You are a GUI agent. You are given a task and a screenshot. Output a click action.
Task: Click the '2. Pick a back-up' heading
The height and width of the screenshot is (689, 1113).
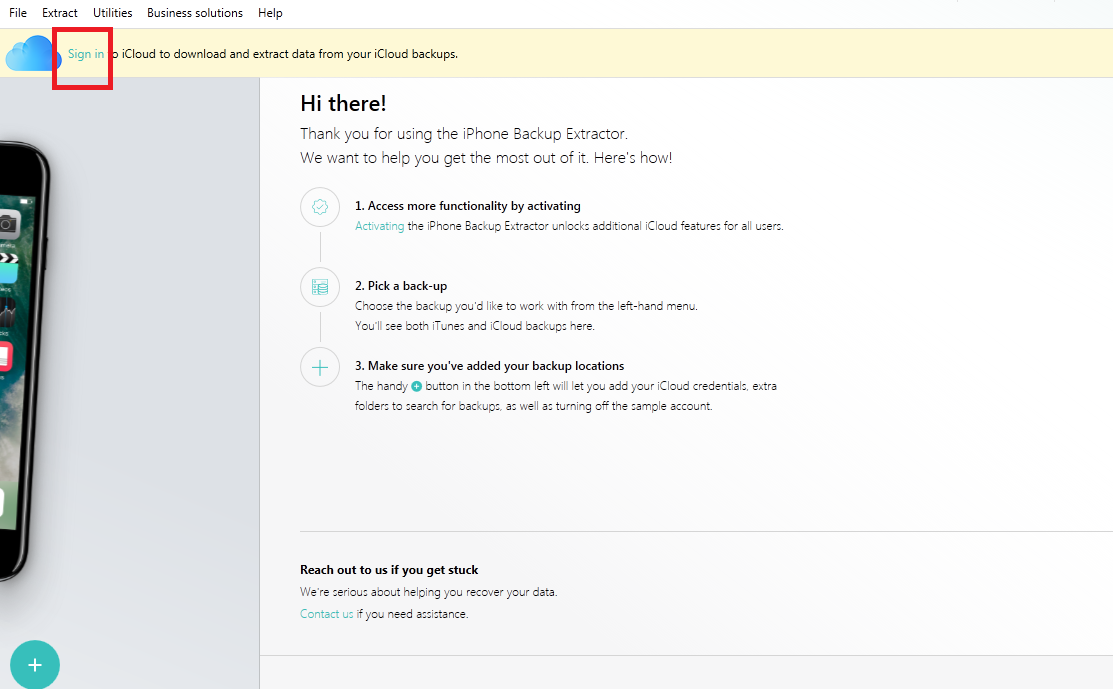click(401, 286)
